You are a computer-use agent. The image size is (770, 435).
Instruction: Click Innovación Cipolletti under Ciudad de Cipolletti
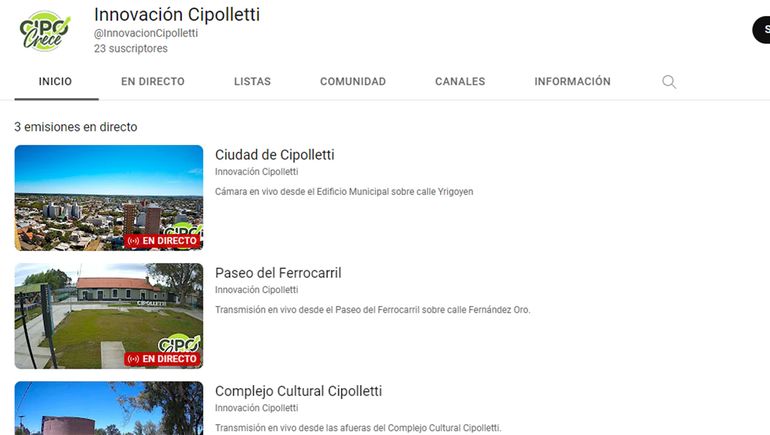(x=256, y=172)
